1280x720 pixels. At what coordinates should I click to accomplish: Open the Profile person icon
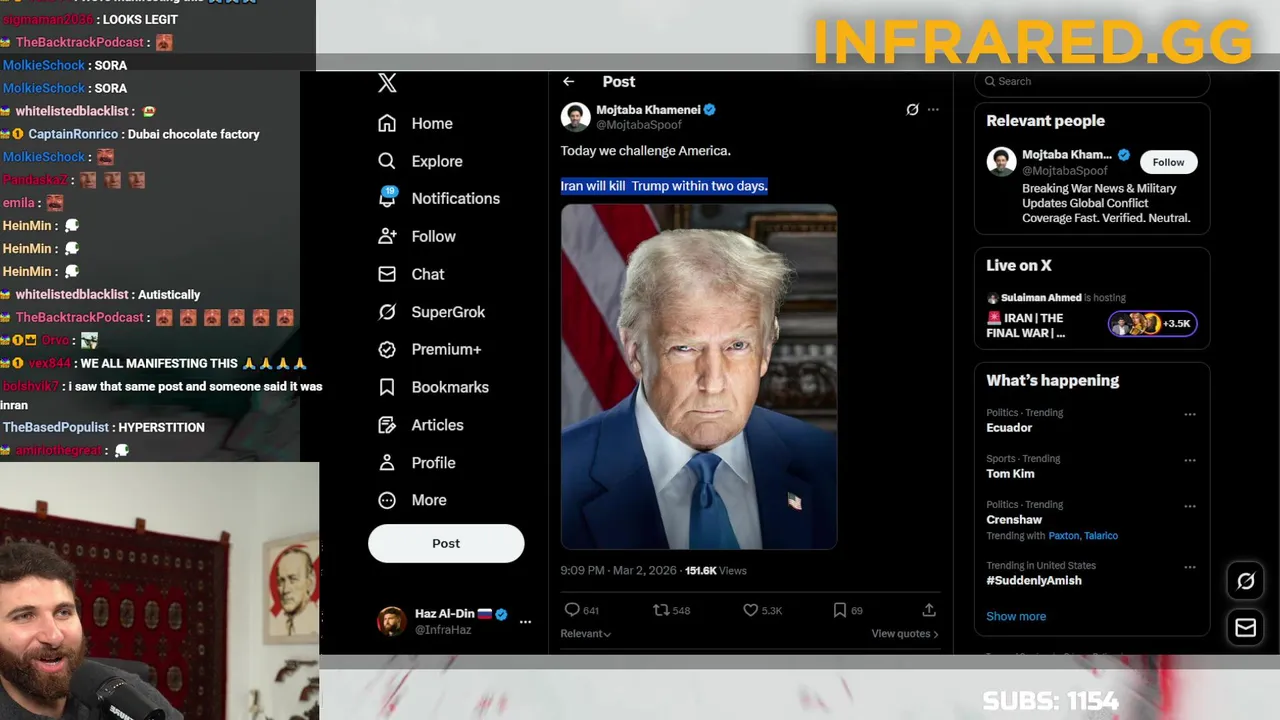(387, 463)
